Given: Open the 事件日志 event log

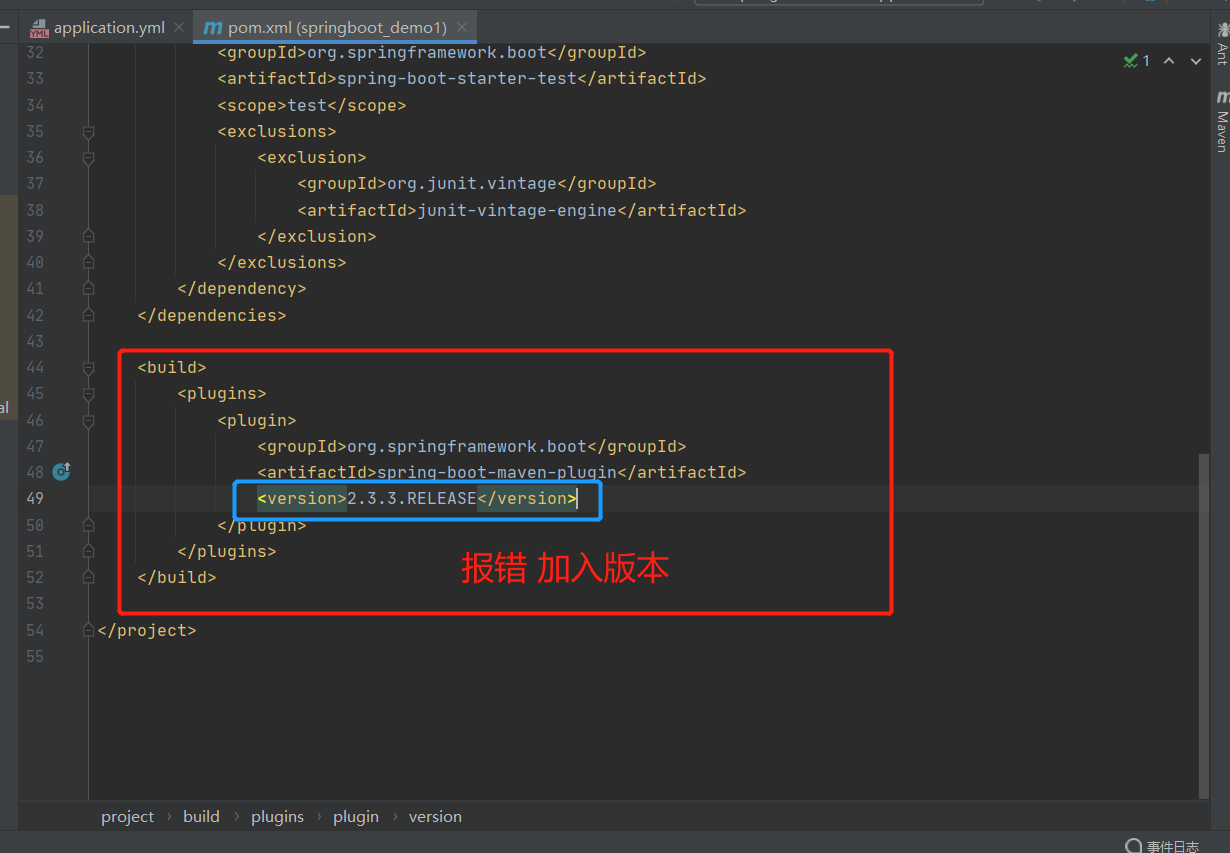Looking at the screenshot, I should pyautogui.click(x=1162, y=846).
